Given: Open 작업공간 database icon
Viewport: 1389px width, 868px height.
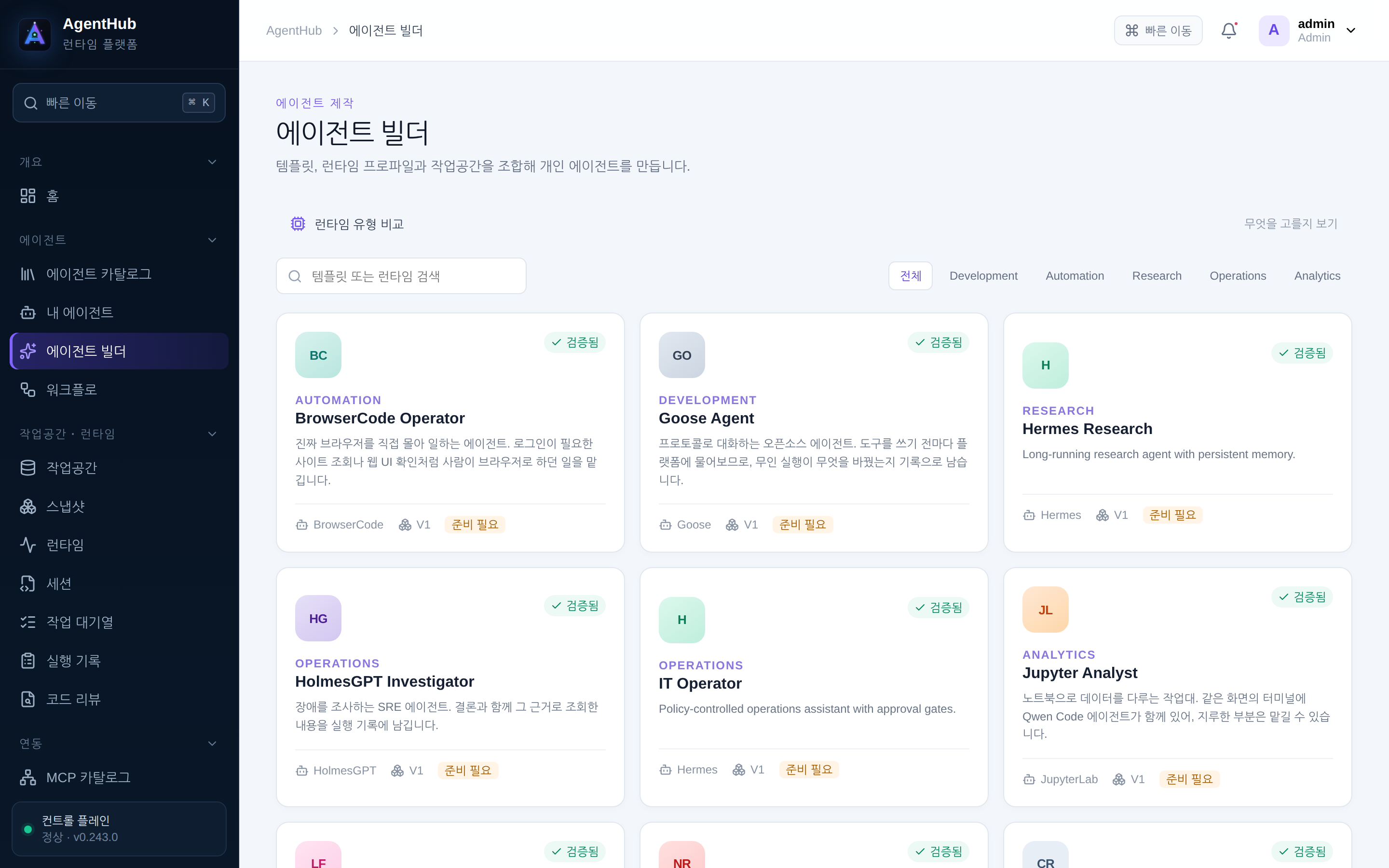Looking at the screenshot, I should pos(27,467).
